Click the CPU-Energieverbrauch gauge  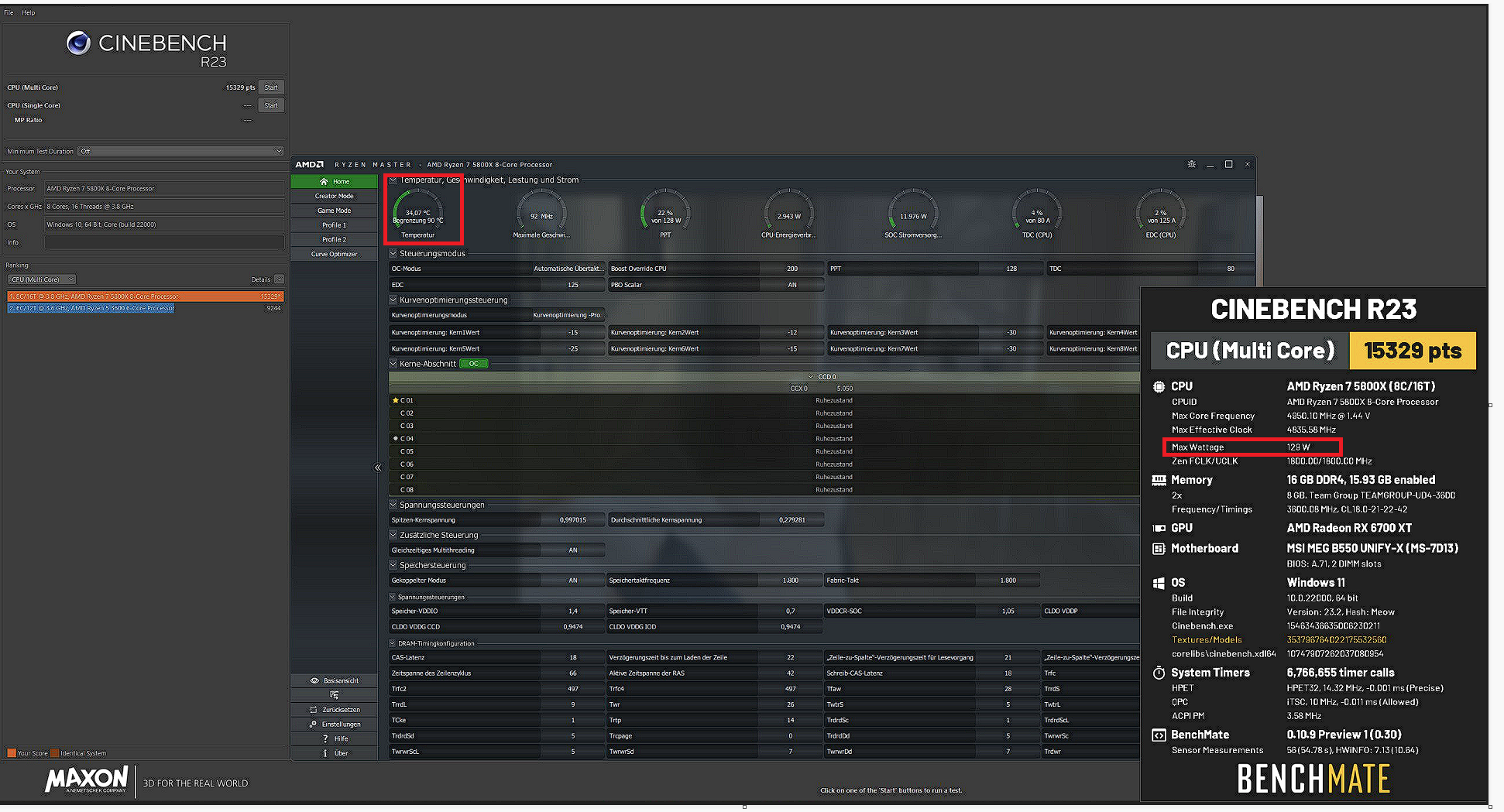pyautogui.click(x=789, y=214)
